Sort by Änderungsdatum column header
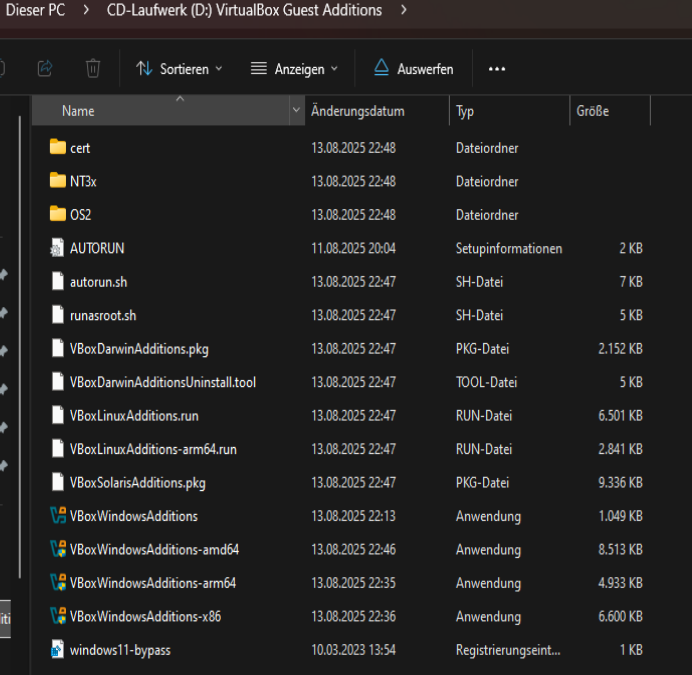Screen dimensions: 692x675 coord(358,111)
